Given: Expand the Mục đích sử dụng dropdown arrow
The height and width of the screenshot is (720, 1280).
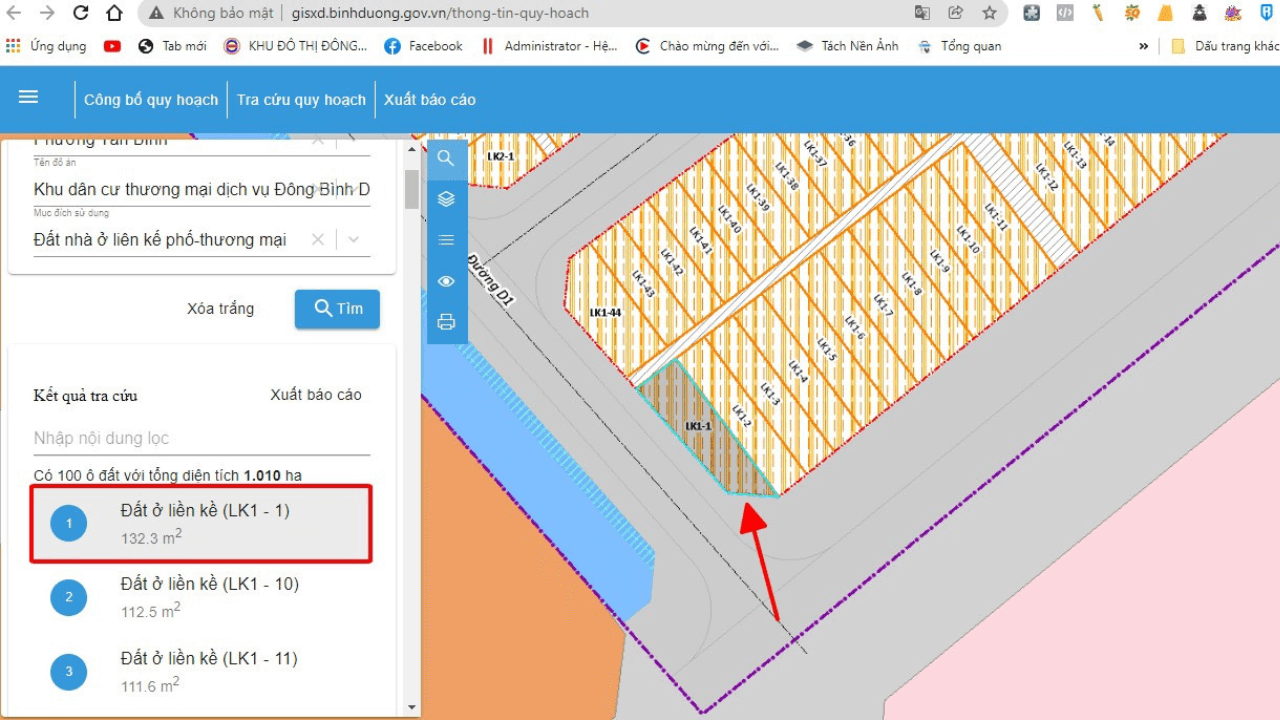Looking at the screenshot, I should [x=354, y=239].
